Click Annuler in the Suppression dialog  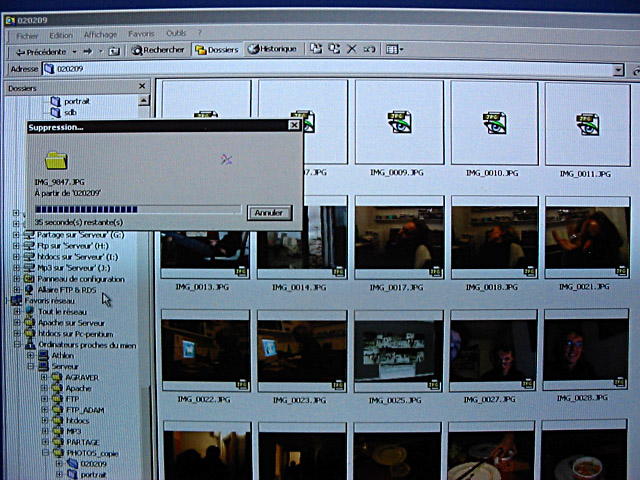[x=269, y=213]
